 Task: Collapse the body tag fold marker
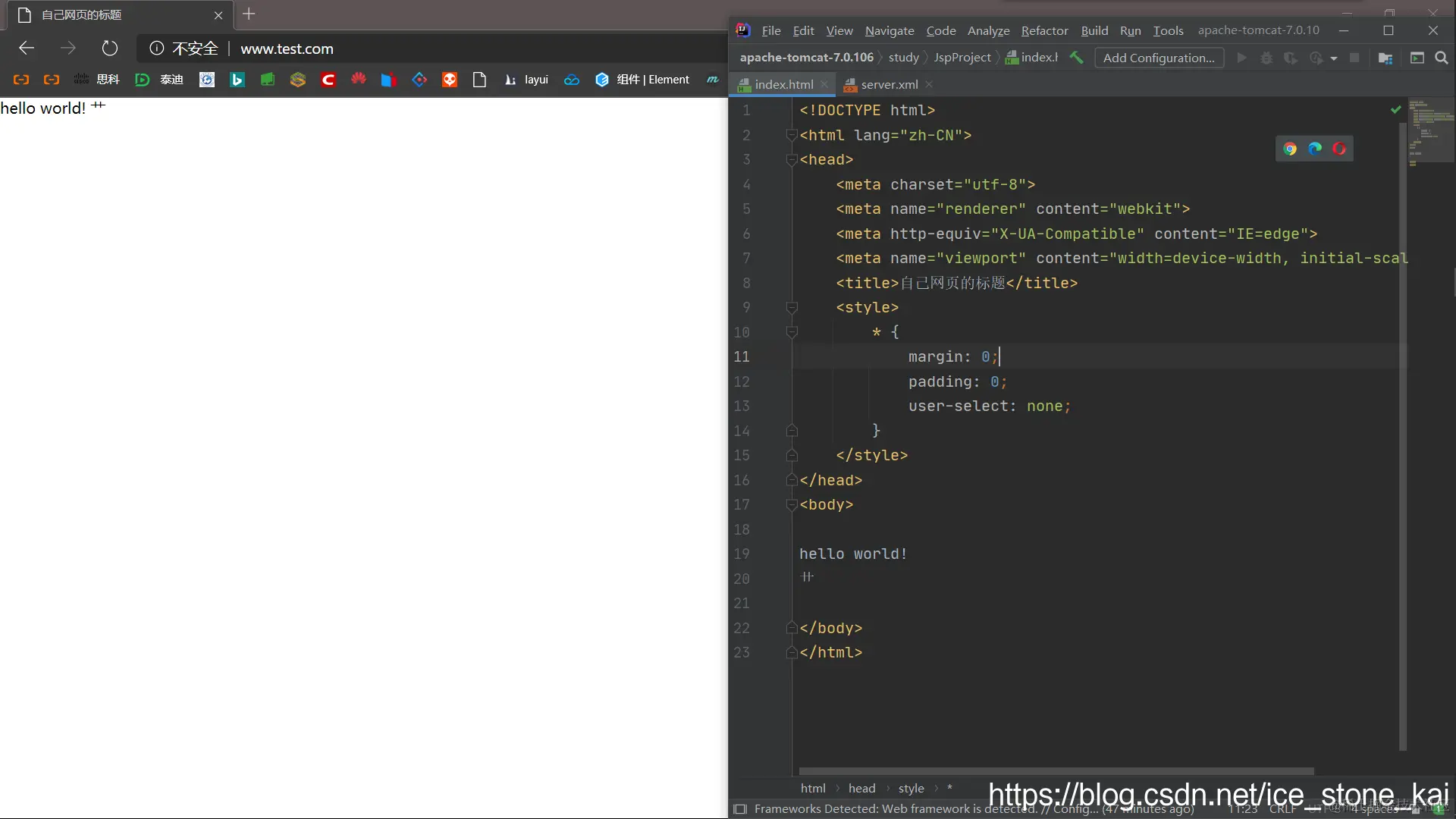click(x=792, y=505)
